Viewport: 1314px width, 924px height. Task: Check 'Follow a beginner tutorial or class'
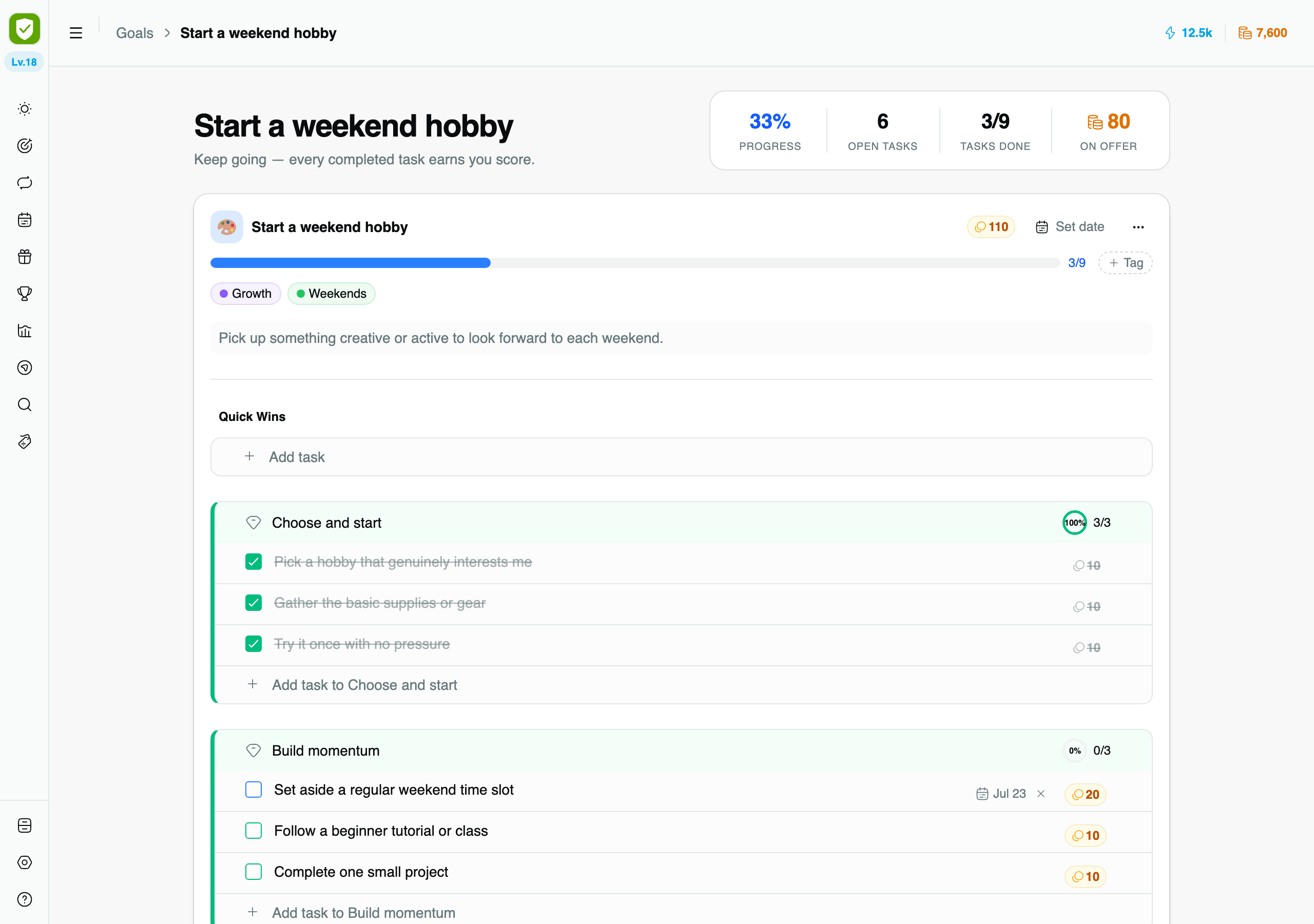click(x=254, y=831)
